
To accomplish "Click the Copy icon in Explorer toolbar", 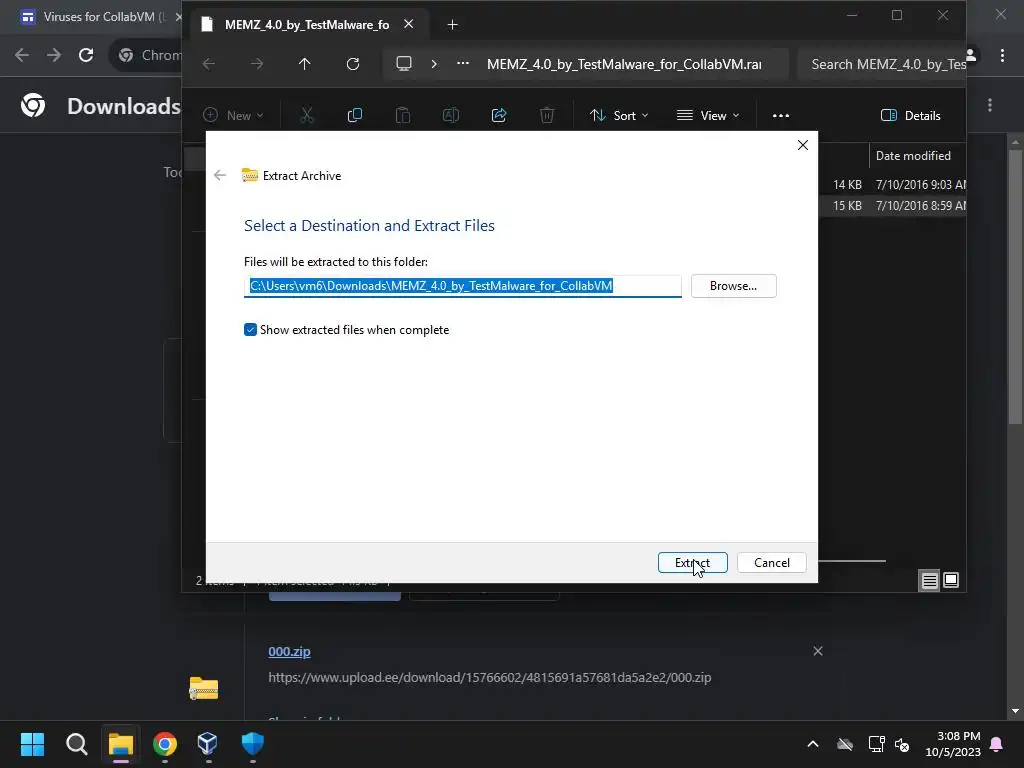I will click(355, 116).
